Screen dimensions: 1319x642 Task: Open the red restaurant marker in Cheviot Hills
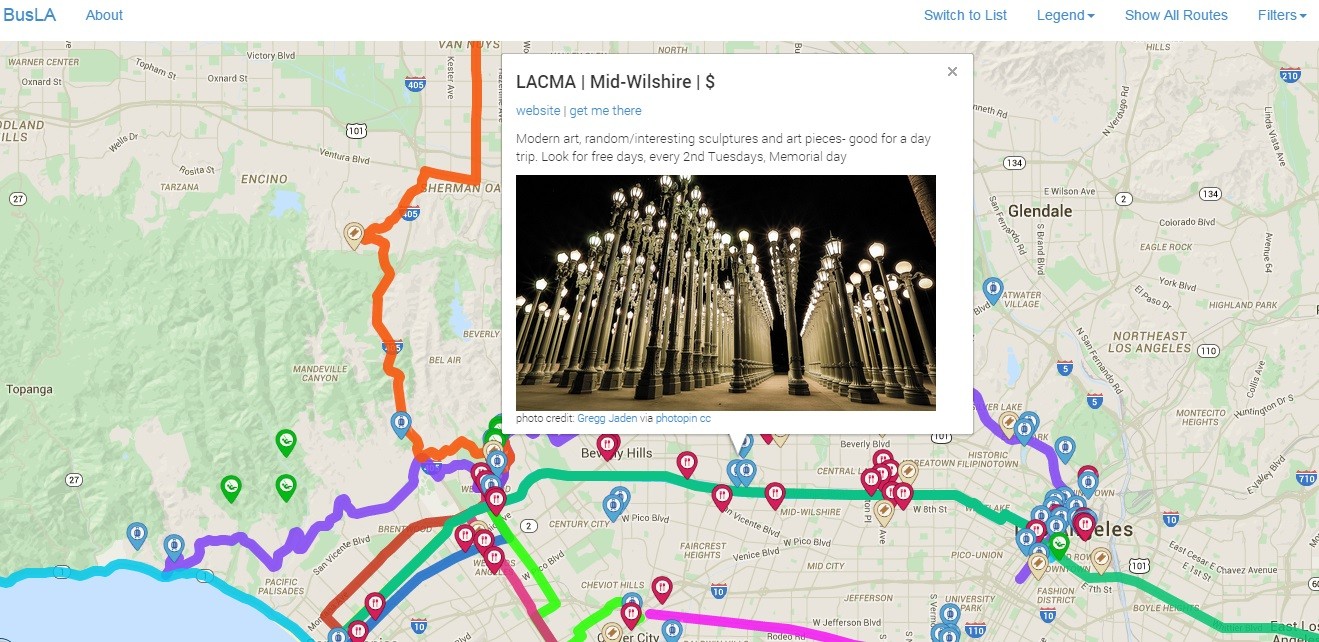pos(661,588)
